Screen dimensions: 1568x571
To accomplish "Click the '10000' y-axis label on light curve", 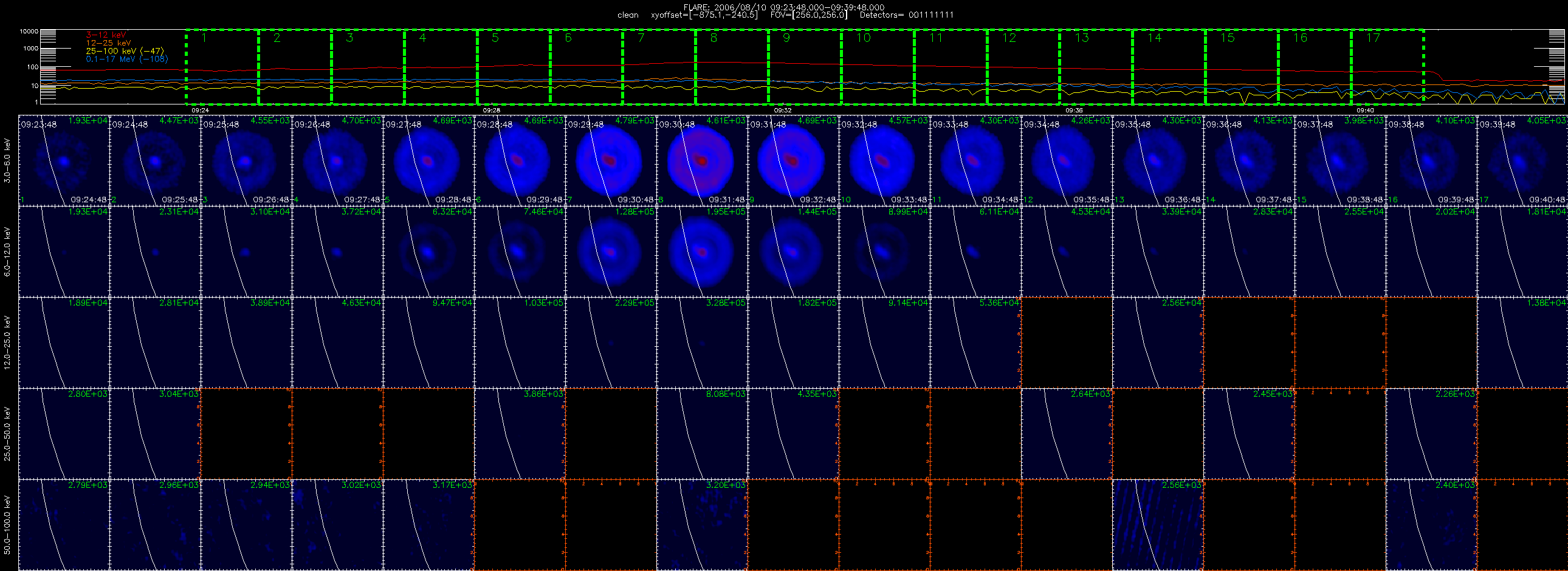I will coord(29,31).
